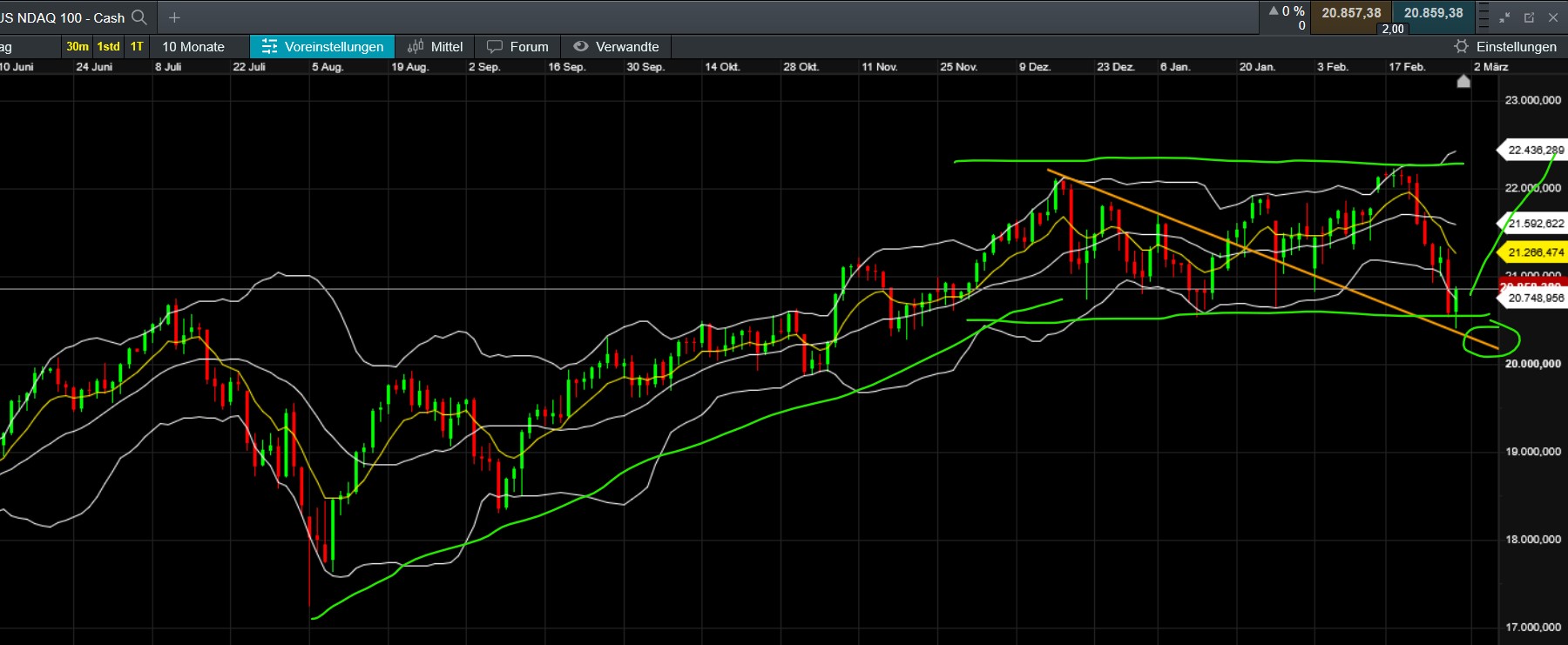Click the 5 Aug. date label

328,67
